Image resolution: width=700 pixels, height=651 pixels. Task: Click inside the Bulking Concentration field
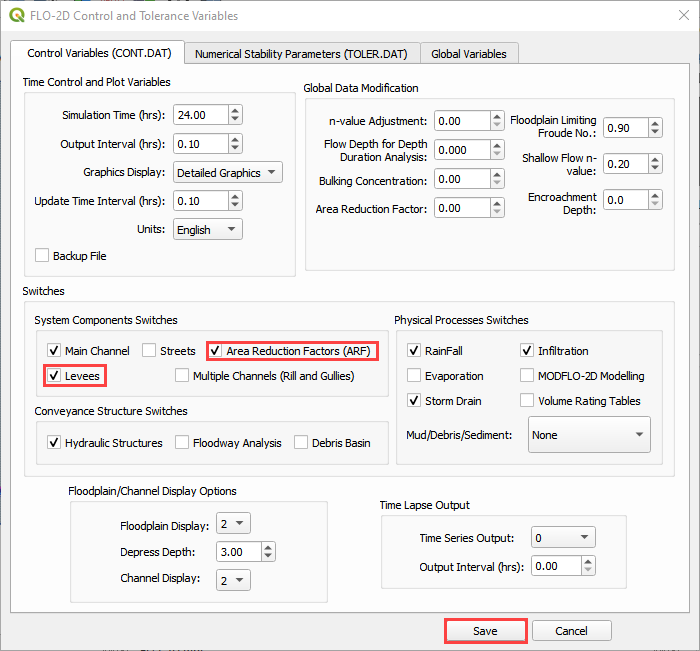click(460, 180)
